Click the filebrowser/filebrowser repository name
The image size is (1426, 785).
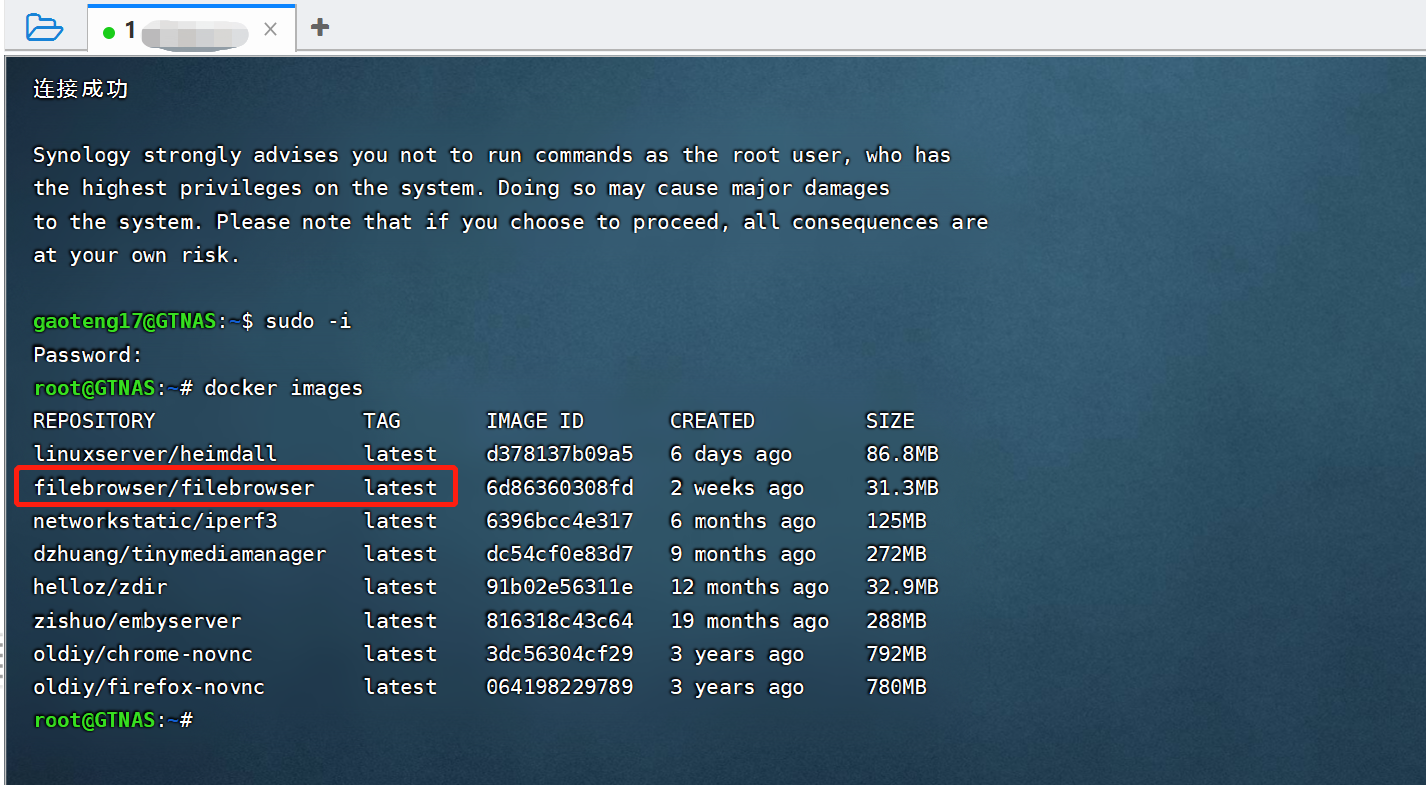click(x=174, y=488)
